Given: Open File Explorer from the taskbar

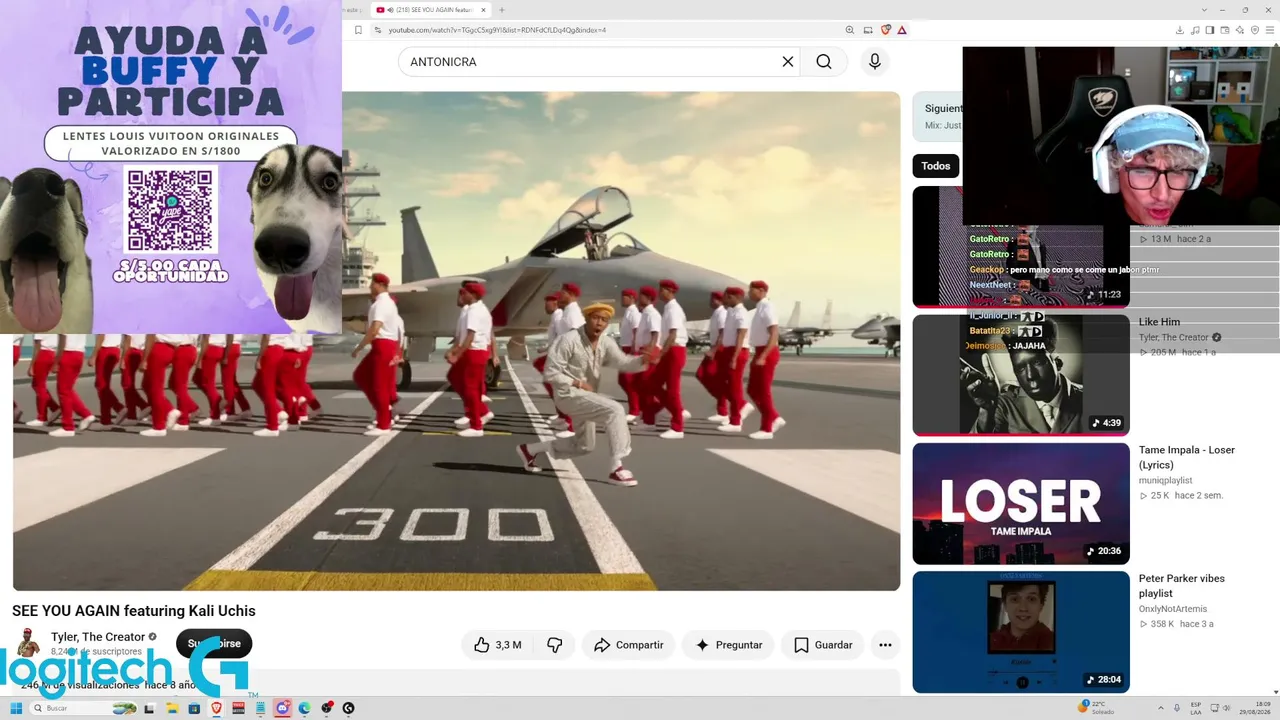Looking at the screenshot, I should 172,708.
